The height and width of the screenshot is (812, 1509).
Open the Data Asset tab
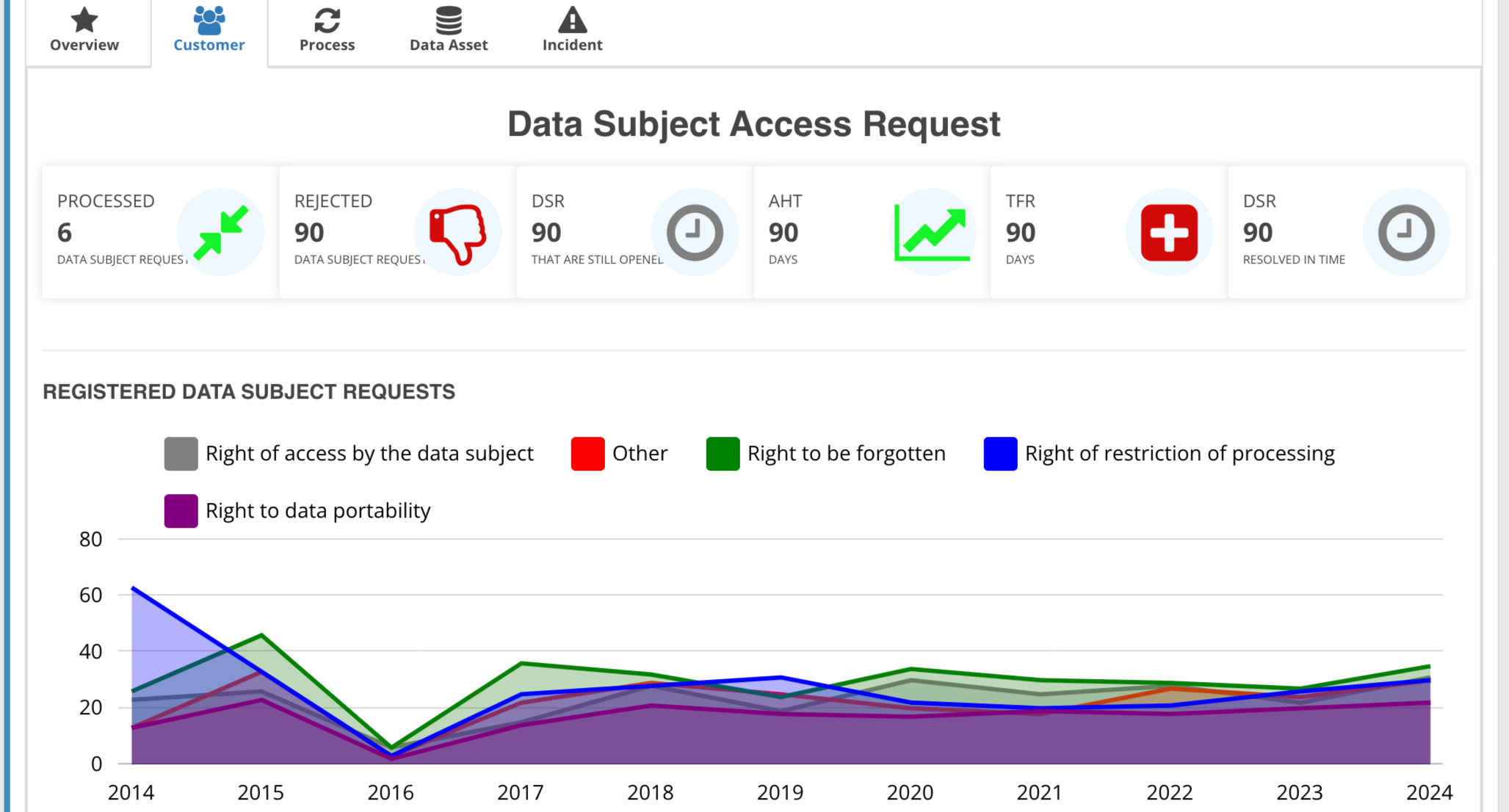pos(447,30)
